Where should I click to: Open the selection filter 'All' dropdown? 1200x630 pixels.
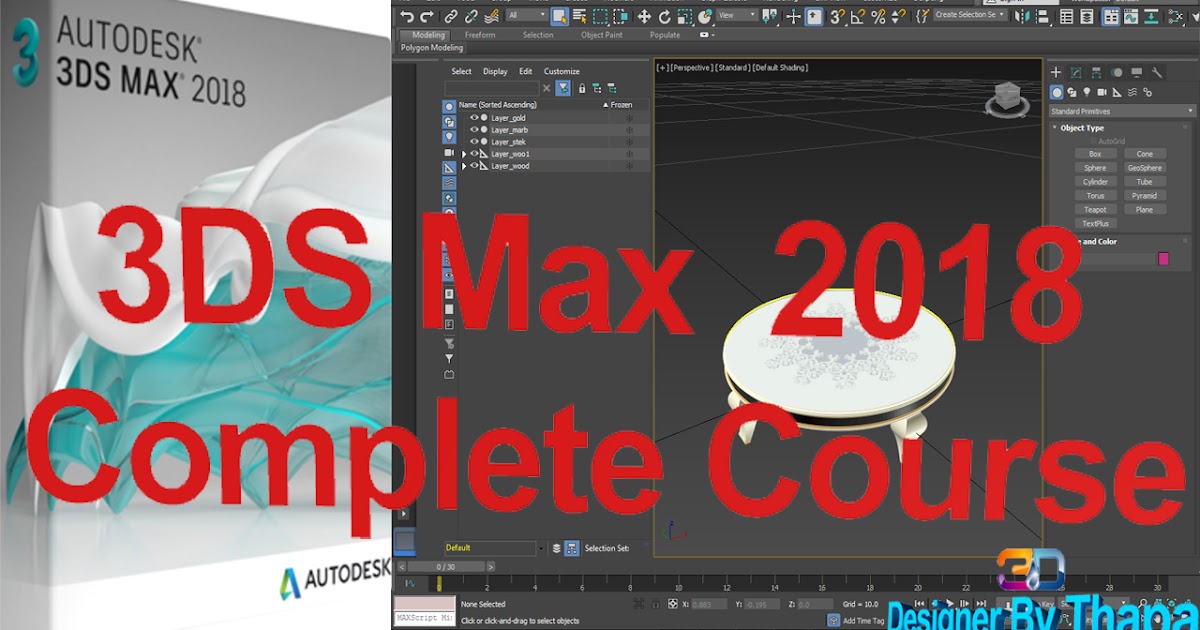pos(527,15)
